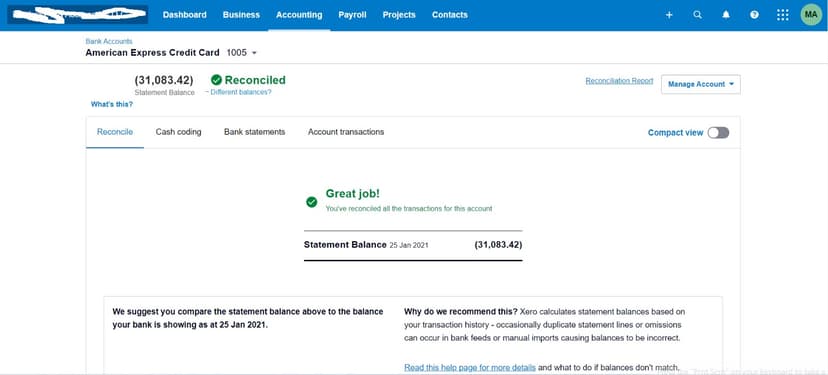Open the apps grid icon
This screenshot has width=828, height=375.
tap(783, 15)
